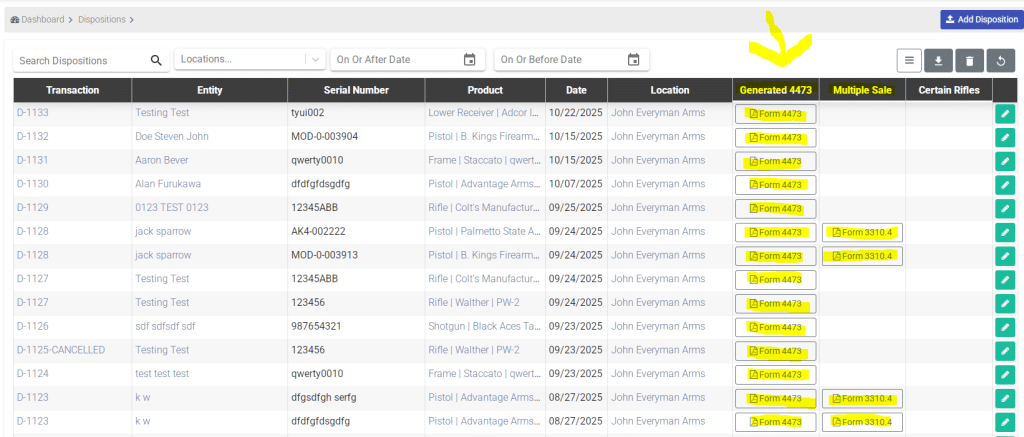The image size is (1024, 437).
Task: Sort by the Transaction column header
Action: point(72,90)
